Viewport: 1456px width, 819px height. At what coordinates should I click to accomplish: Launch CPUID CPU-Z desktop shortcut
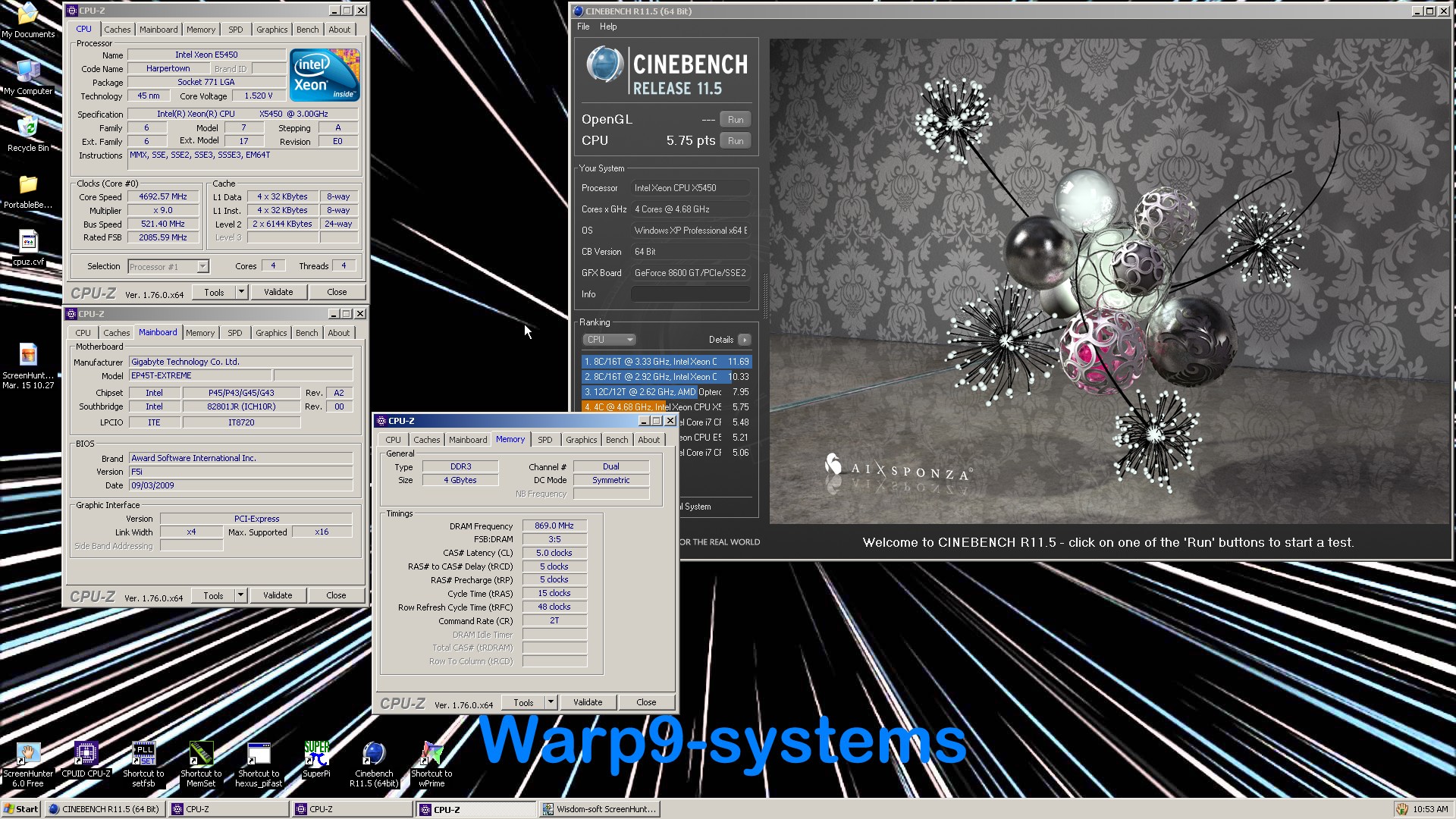[86, 761]
